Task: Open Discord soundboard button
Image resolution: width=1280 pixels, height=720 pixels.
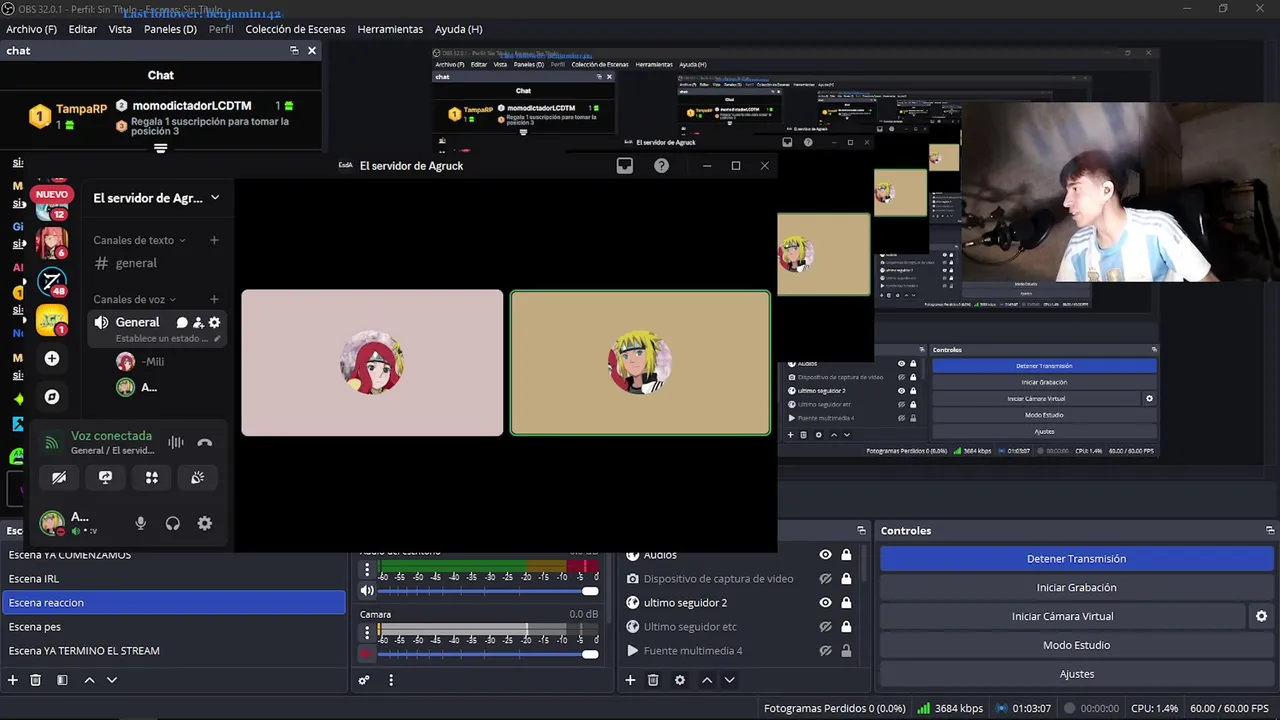Action: [x=198, y=478]
